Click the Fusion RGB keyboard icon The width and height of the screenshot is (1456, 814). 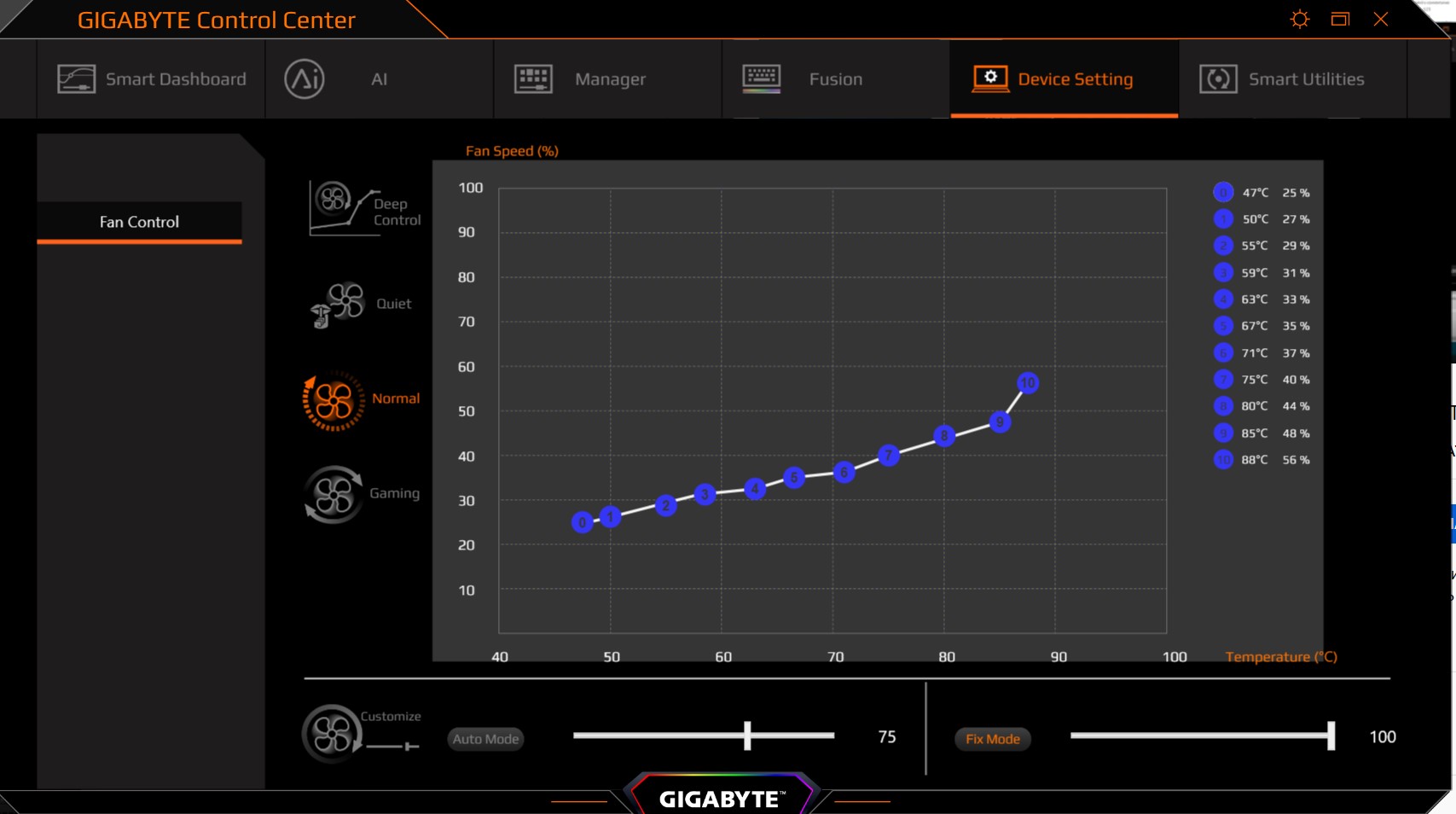tap(762, 78)
